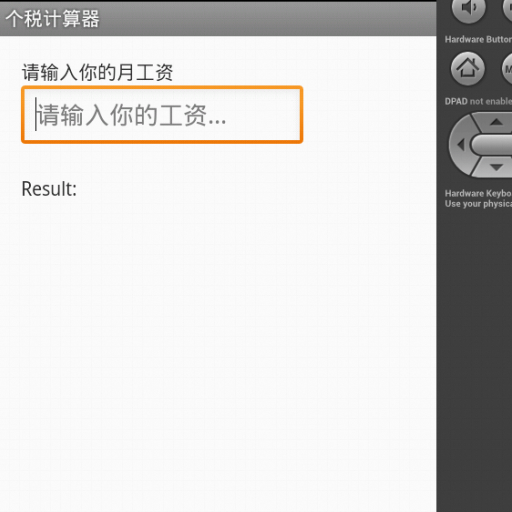
Task: Click the 个税计算器 title bar
Action: (218, 19)
